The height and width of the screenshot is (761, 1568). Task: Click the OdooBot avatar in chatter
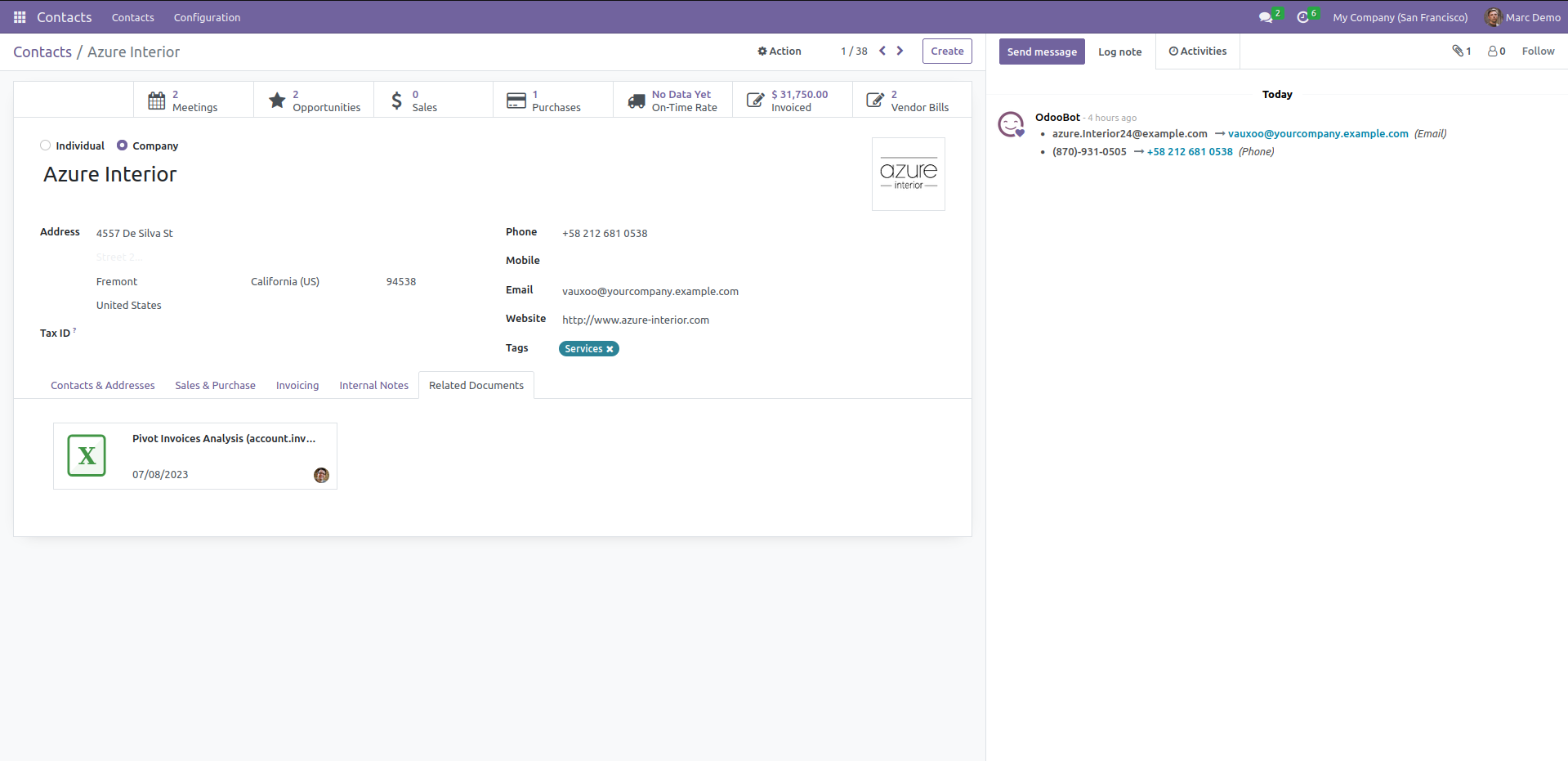point(1012,124)
